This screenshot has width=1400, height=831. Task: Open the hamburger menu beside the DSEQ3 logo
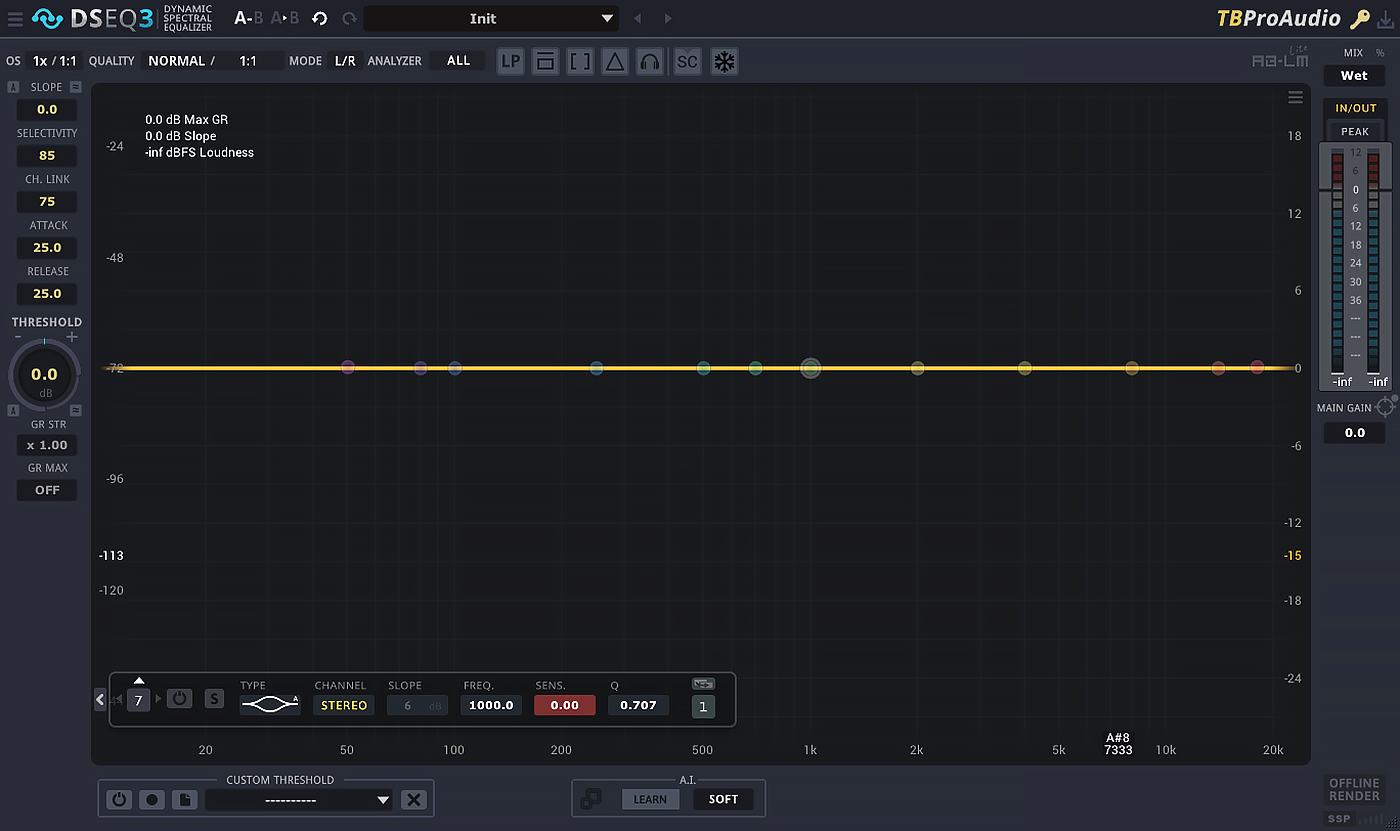click(x=14, y=18)
